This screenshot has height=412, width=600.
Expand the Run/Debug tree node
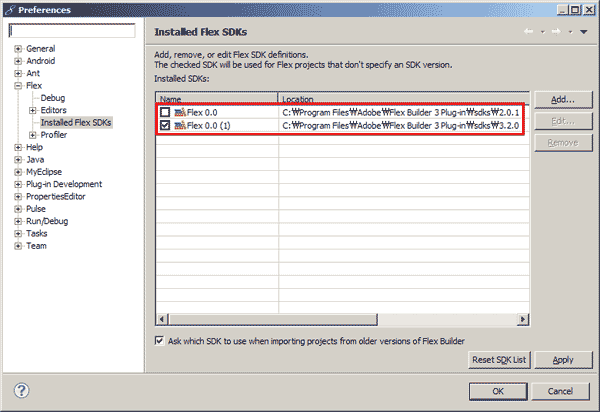click(x=18, y=221)
